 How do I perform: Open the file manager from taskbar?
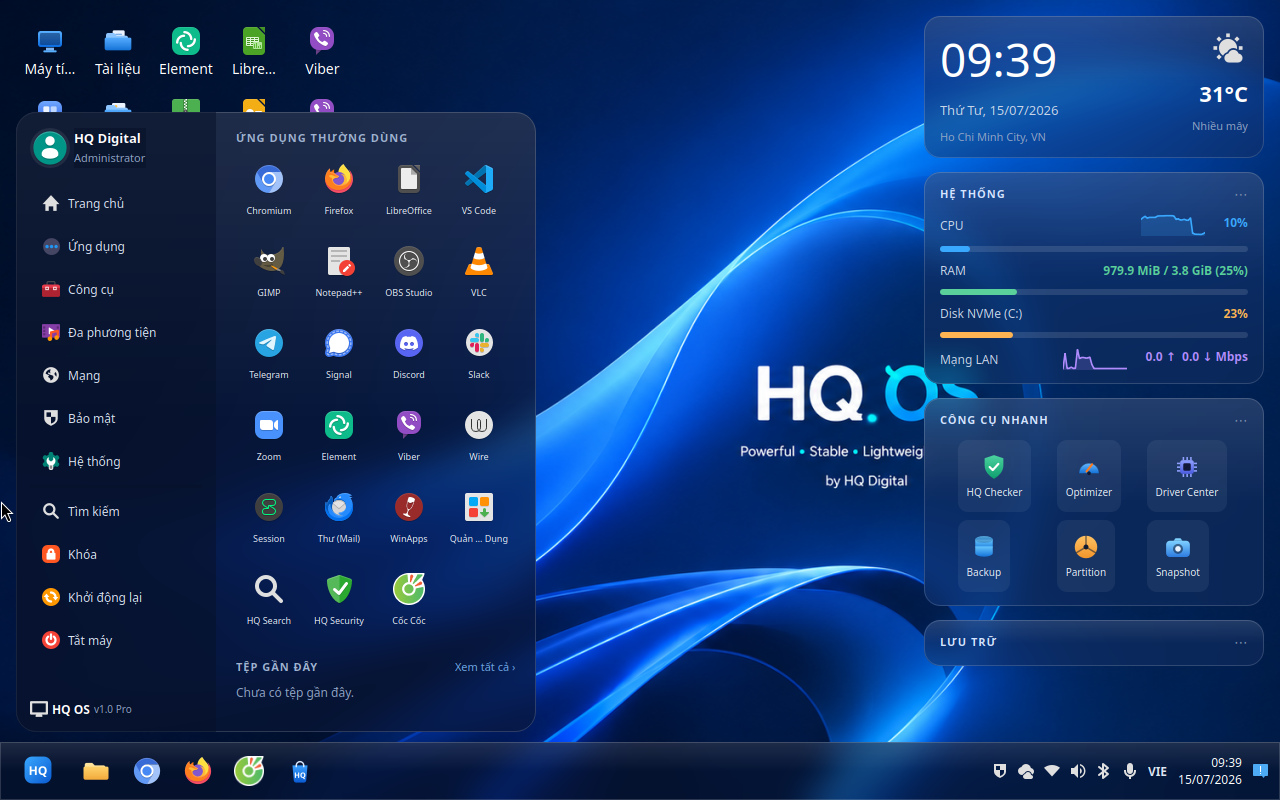(x=96, y=771)
